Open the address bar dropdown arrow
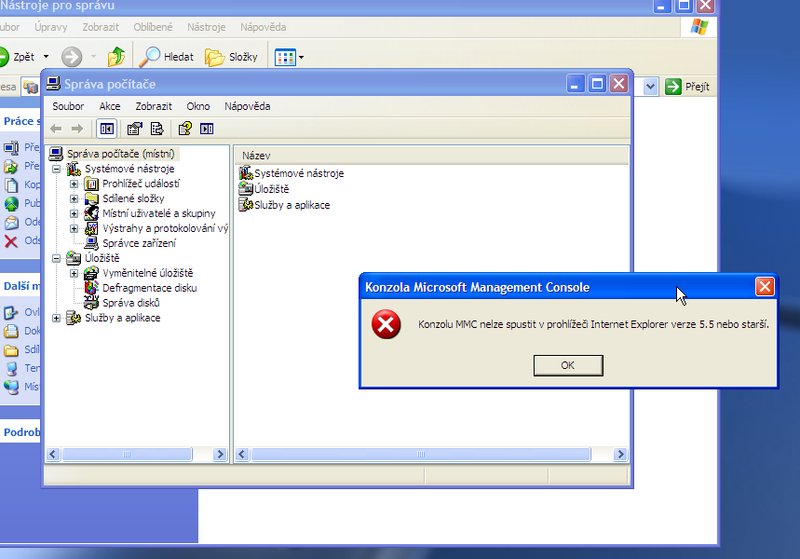The height and width of the screenshot is (559, 800). click(x=650, y=86)
